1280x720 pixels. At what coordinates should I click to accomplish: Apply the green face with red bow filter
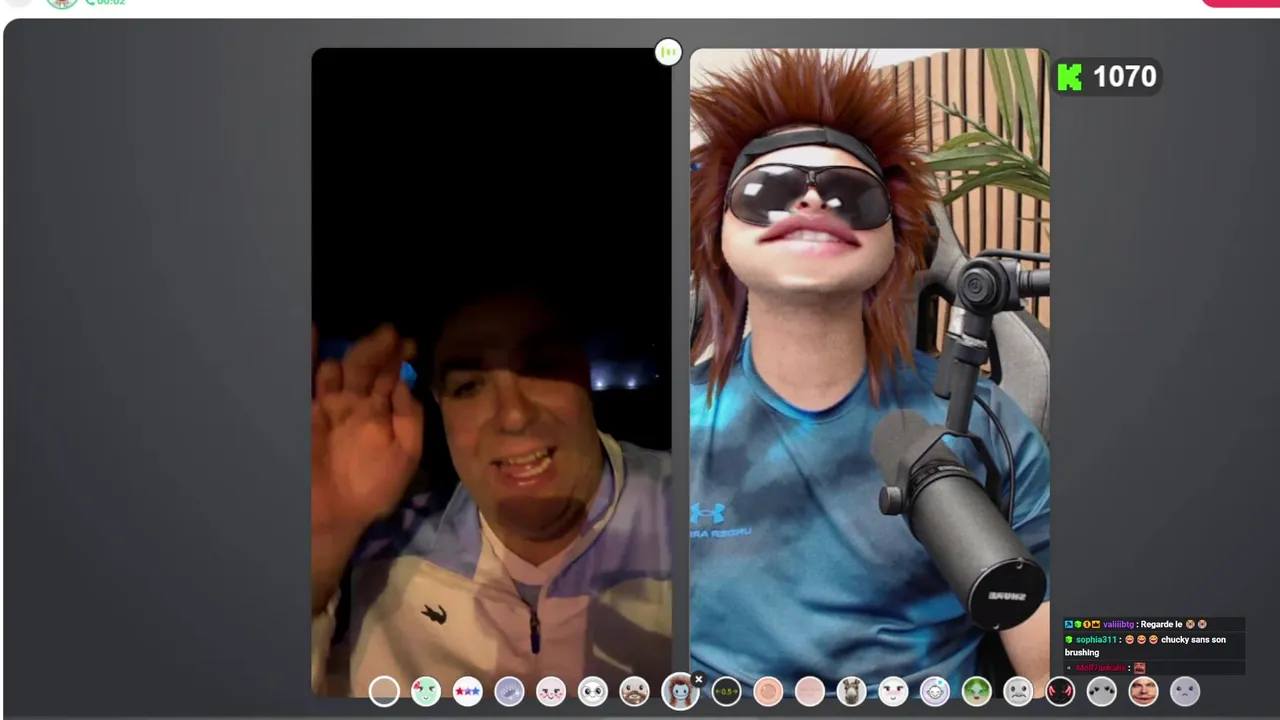pyautogui.click(x=426, y=691)
